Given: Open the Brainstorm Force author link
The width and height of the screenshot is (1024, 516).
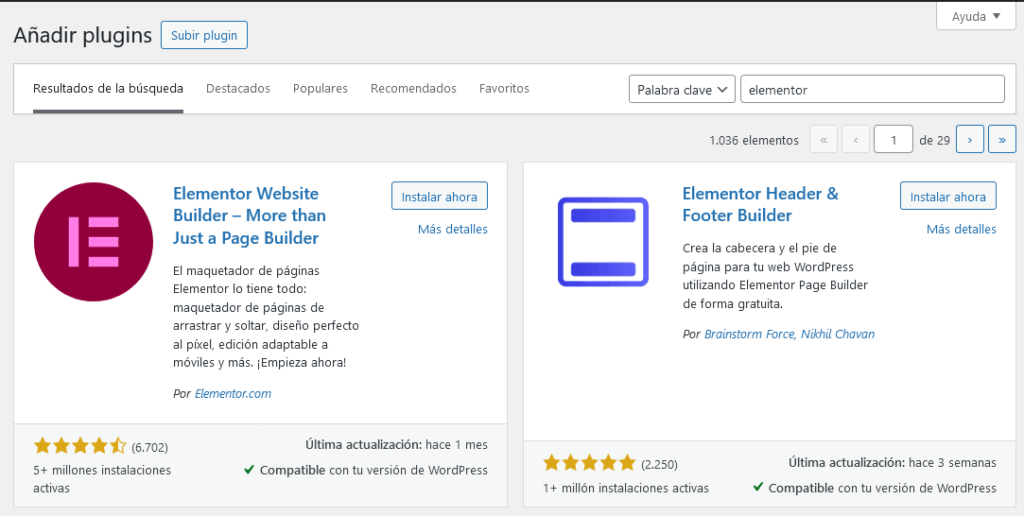Looking at the screenshot, I should [x=749, y=334].
